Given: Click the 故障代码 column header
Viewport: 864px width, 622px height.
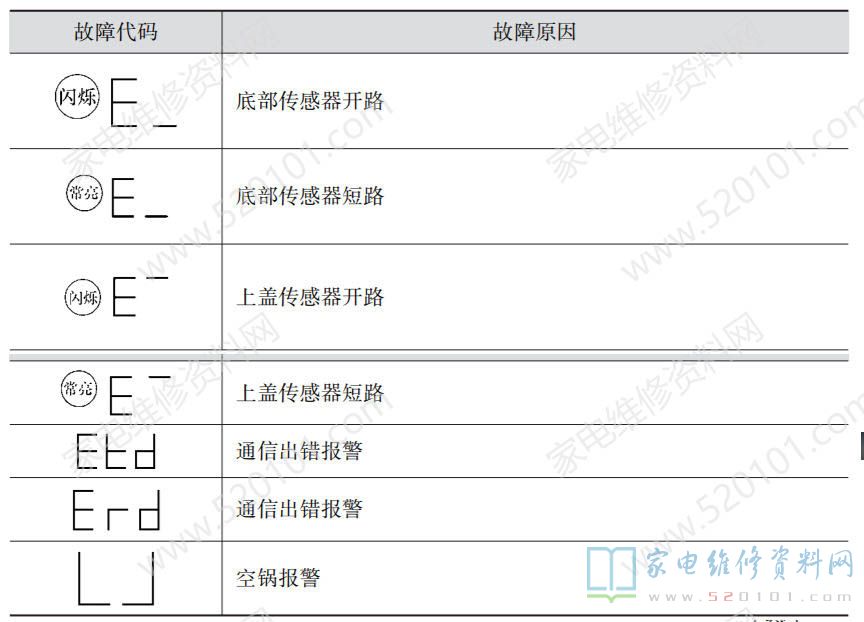Looking at the screenshot, I should (116, 31).
